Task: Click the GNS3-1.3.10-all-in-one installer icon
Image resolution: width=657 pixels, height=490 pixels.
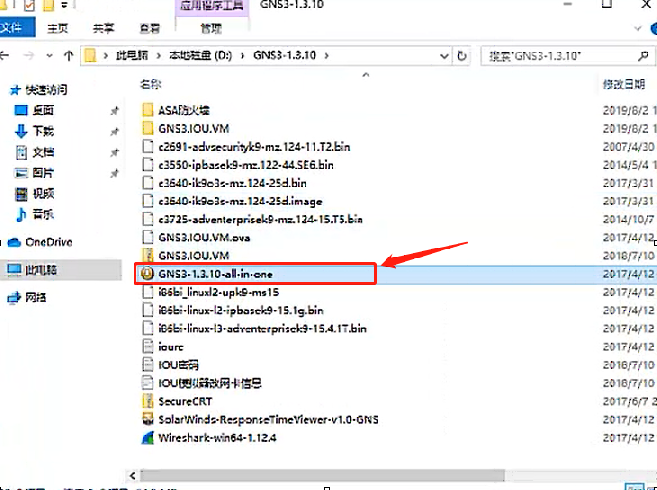Action: [x=147, y=274]
